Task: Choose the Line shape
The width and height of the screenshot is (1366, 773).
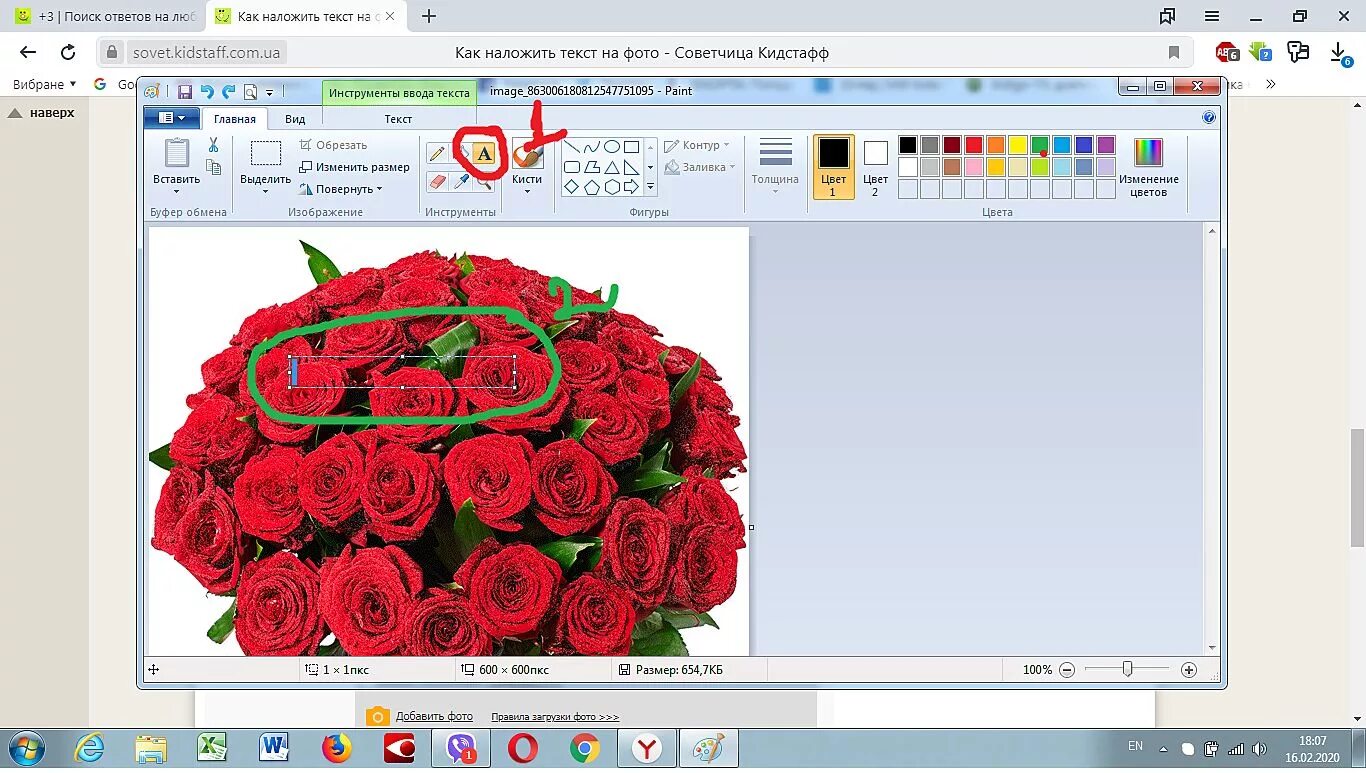Action: click(x=572, y=147)
